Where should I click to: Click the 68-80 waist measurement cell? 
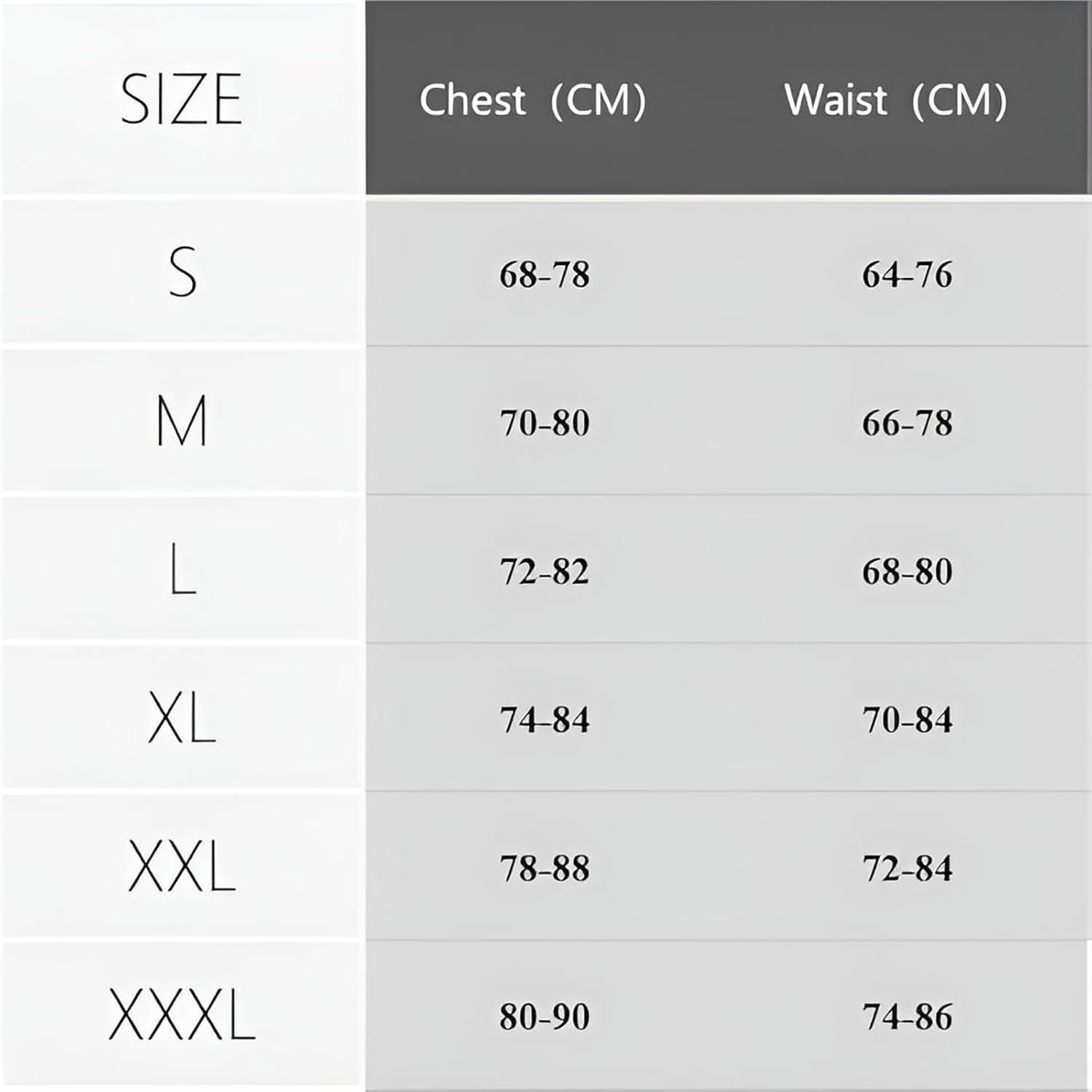[907, 571]
